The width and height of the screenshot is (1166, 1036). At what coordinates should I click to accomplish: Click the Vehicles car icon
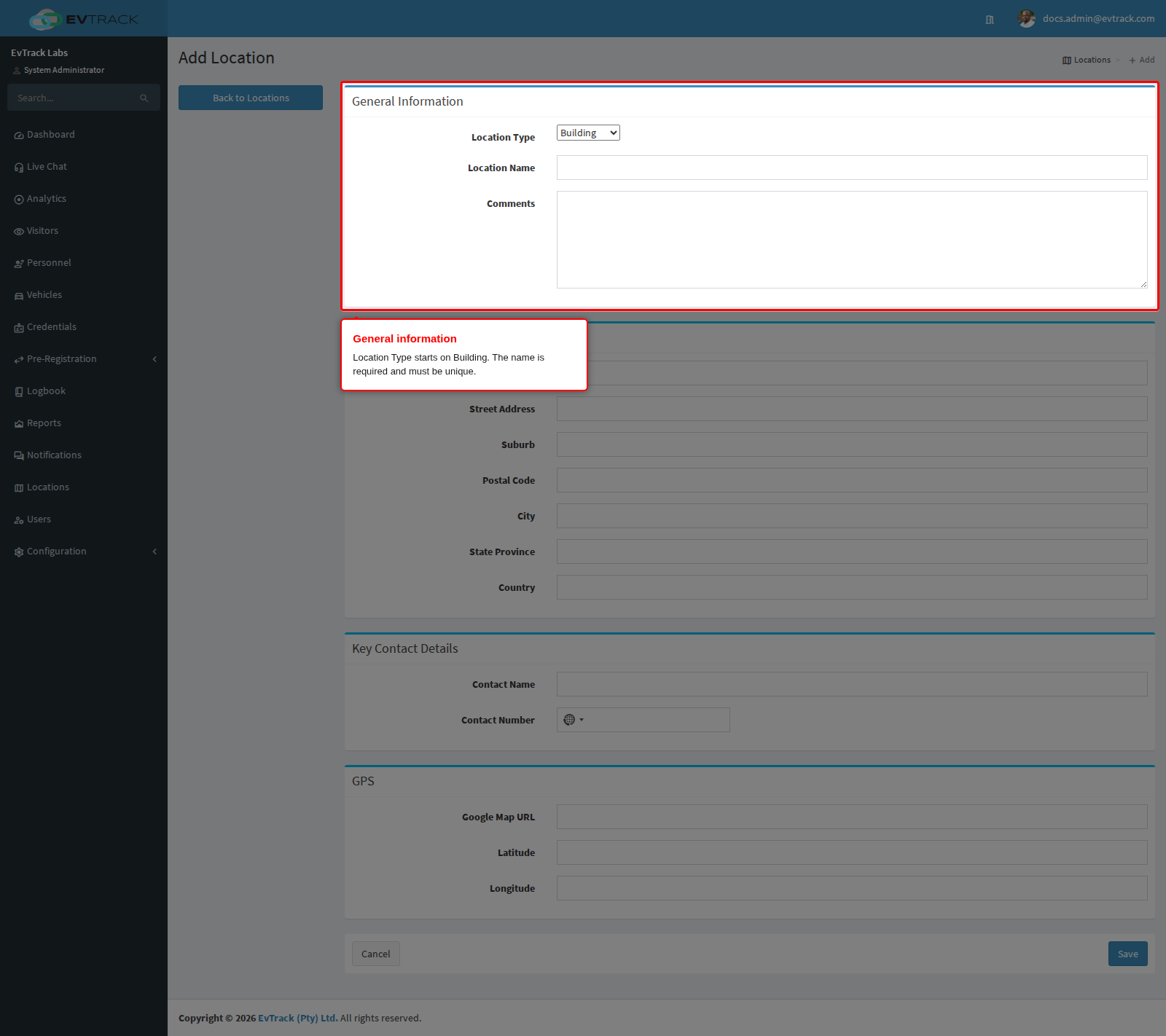point(19,296)
